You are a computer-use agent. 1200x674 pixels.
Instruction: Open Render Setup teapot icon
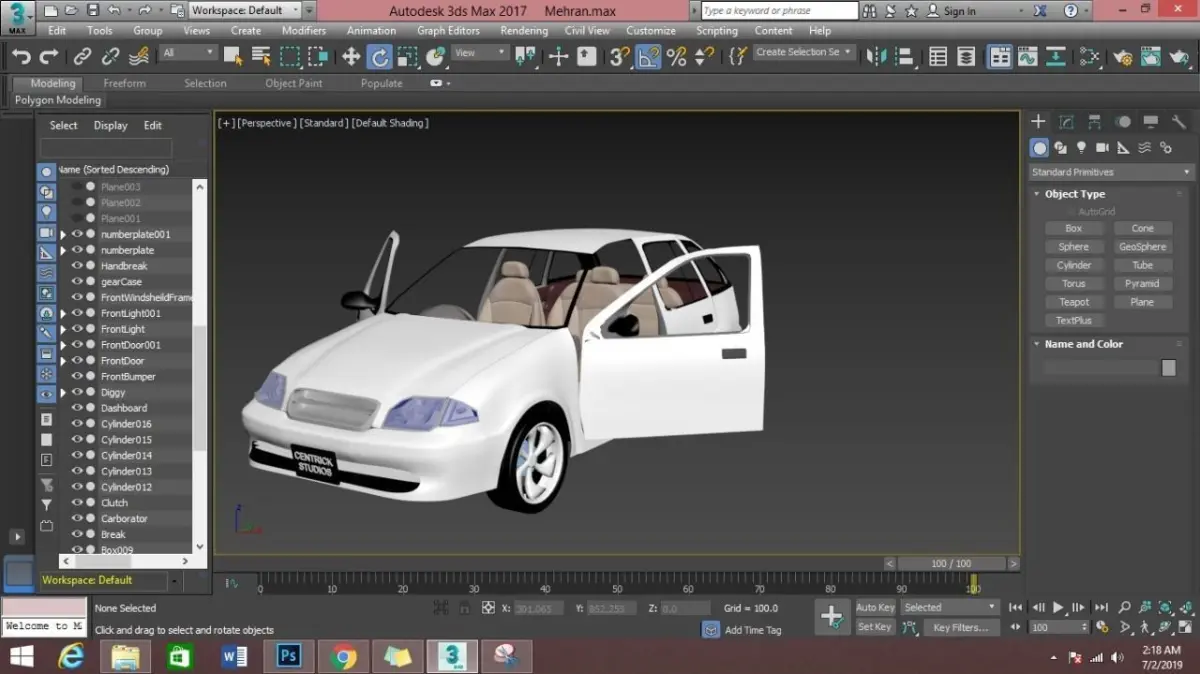point(1122,57)
